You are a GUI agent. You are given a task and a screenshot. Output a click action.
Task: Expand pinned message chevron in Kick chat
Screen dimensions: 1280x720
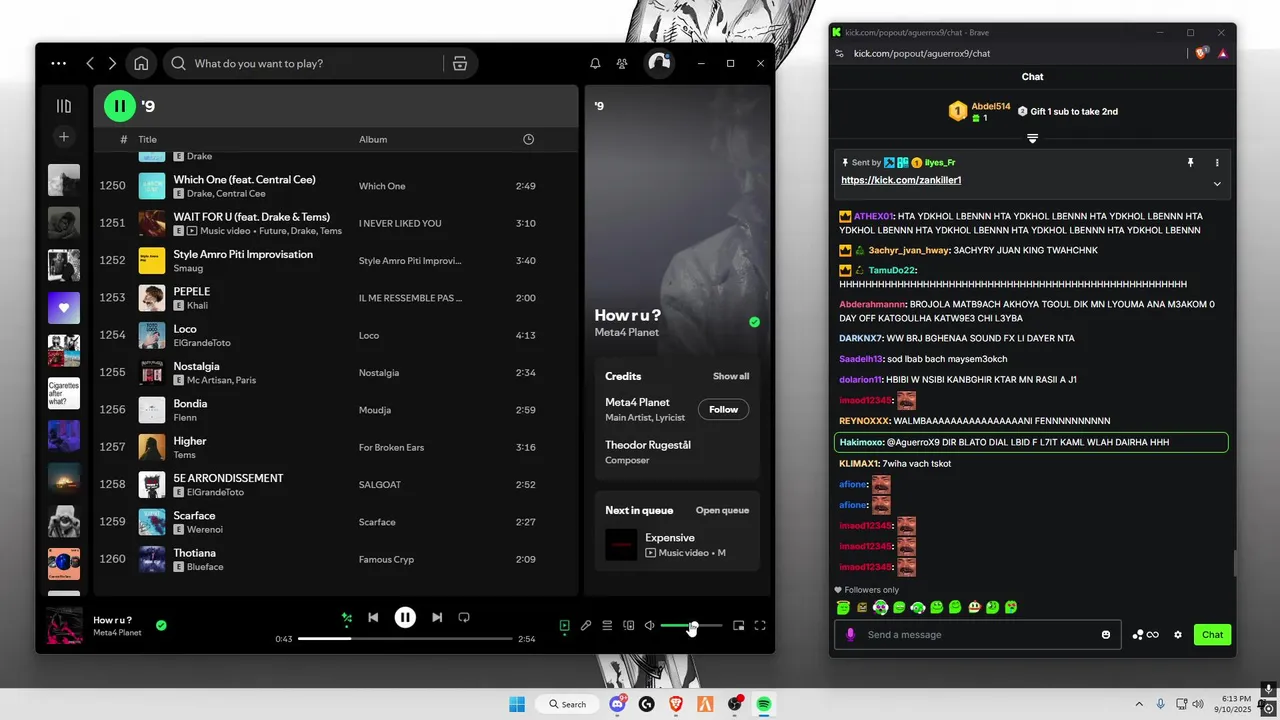pos(1217,183)
